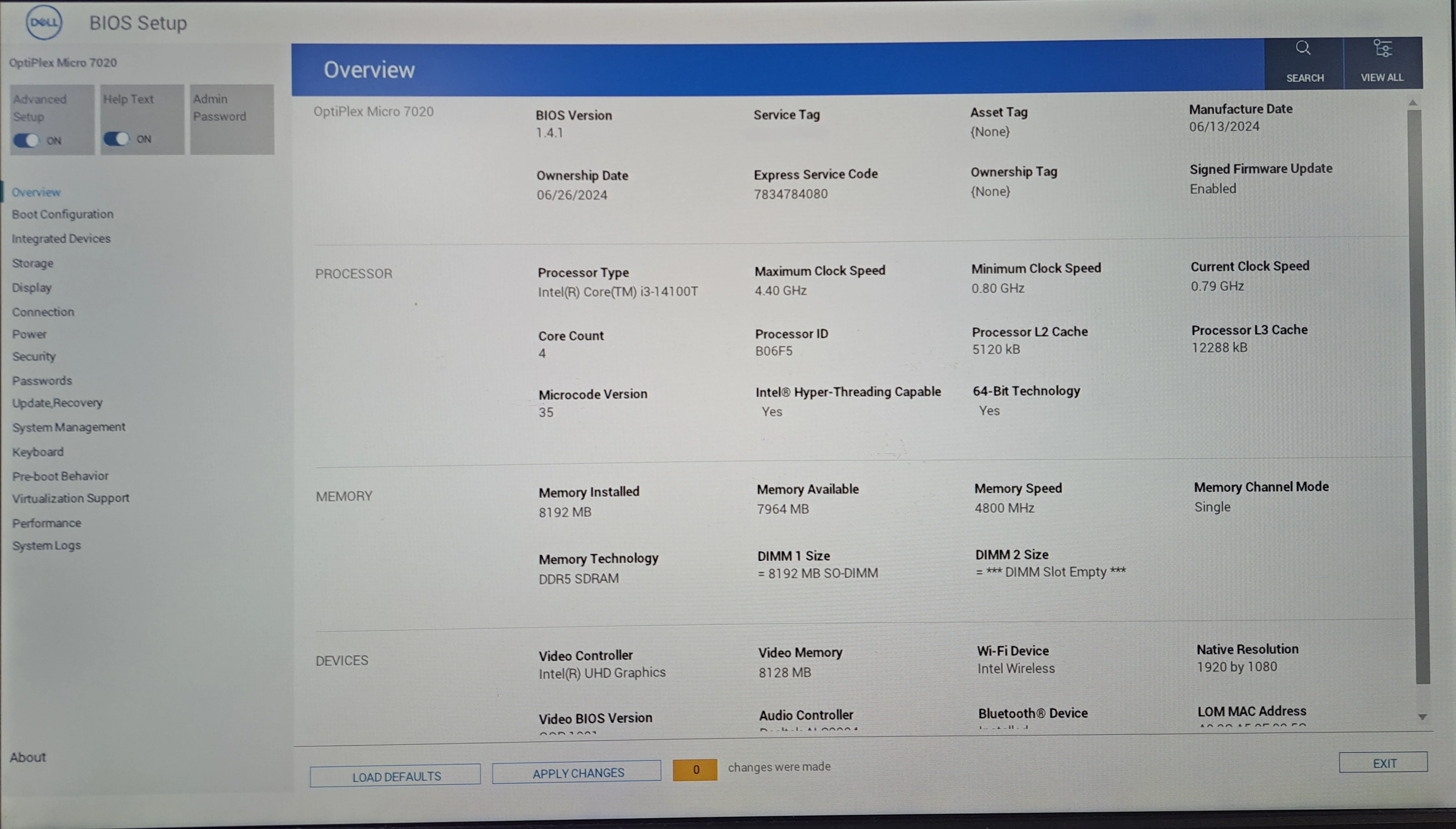1456x829 pixels.
Task: Click the EXIT button
Action: 1383,762
